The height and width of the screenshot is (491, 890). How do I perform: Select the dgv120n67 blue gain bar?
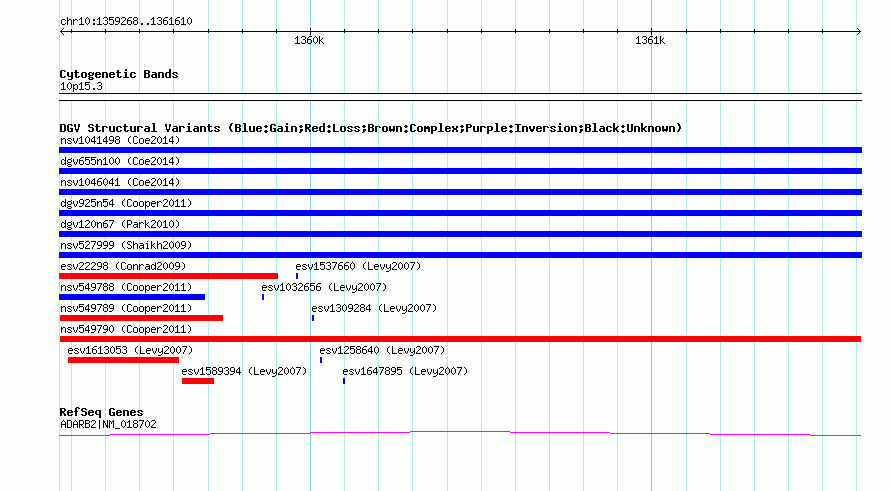(x=460, y=234)
